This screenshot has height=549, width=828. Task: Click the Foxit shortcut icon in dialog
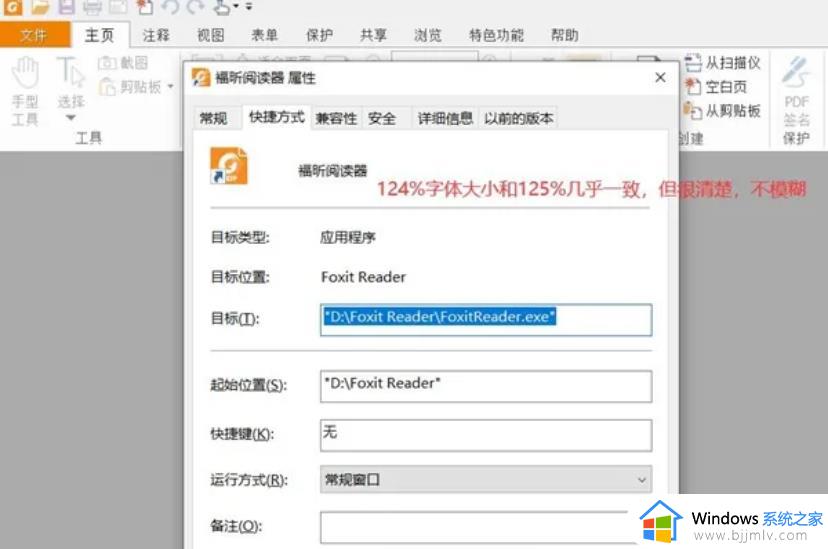coord(229,166)
